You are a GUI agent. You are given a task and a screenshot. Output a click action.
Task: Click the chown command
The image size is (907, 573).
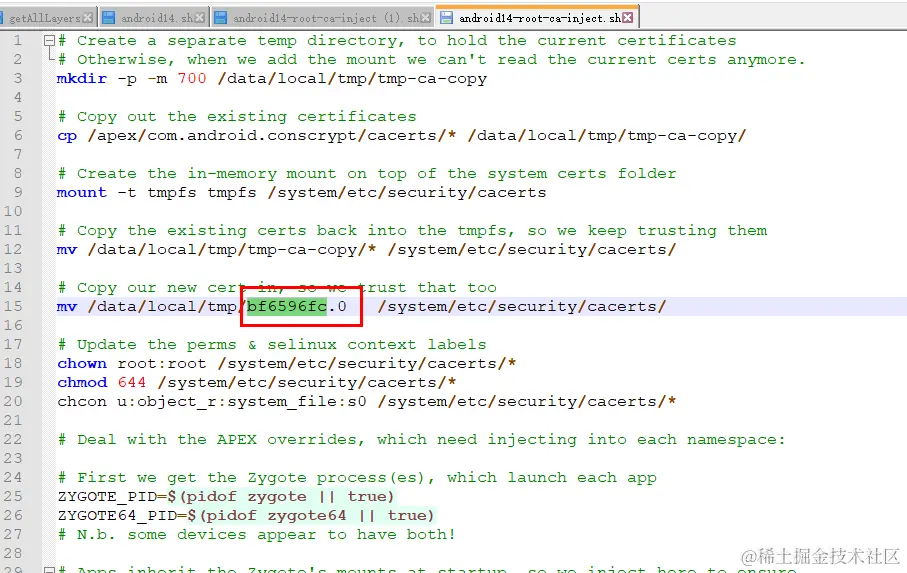(x=82, y=363)
